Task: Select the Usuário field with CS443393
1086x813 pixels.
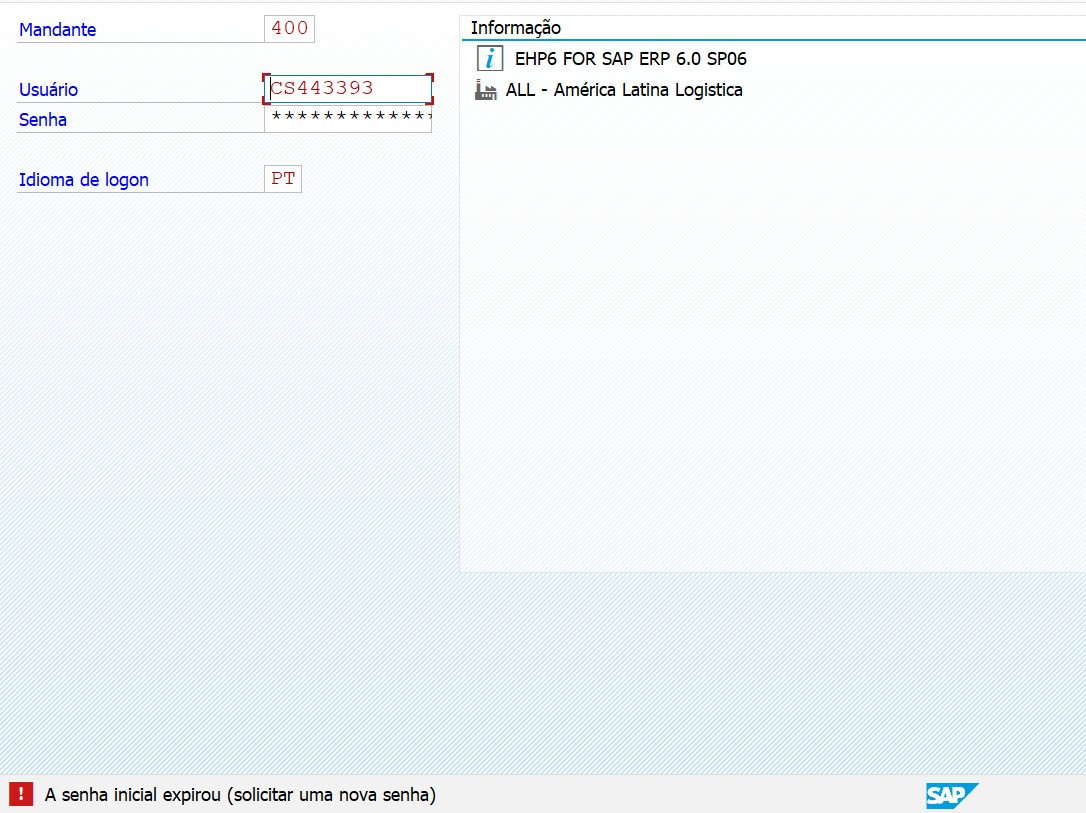Action: coord(348,89)
